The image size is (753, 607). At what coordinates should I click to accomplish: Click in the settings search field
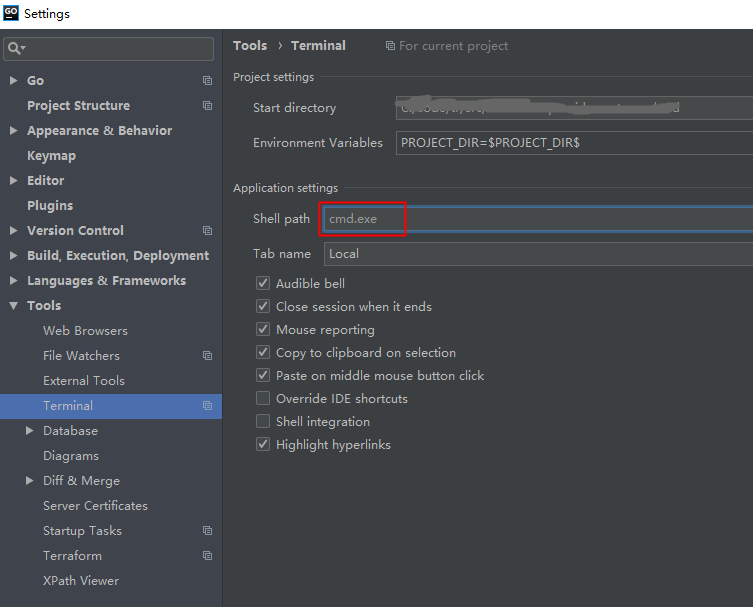point(109,49)
